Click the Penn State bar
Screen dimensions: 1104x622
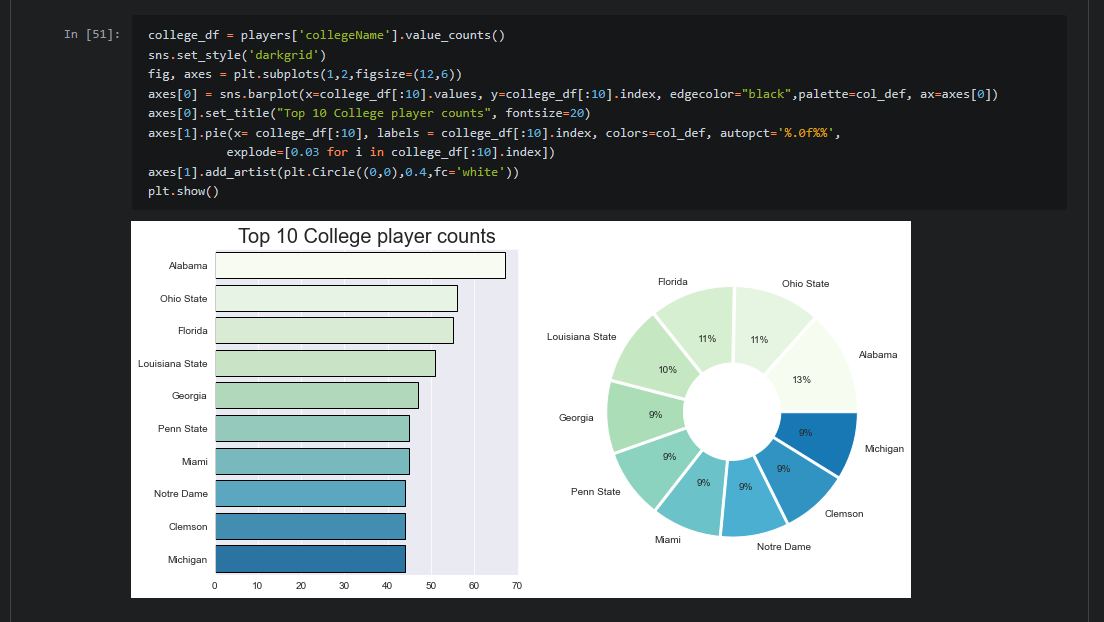pyautogui.click(x=313, y=429)
